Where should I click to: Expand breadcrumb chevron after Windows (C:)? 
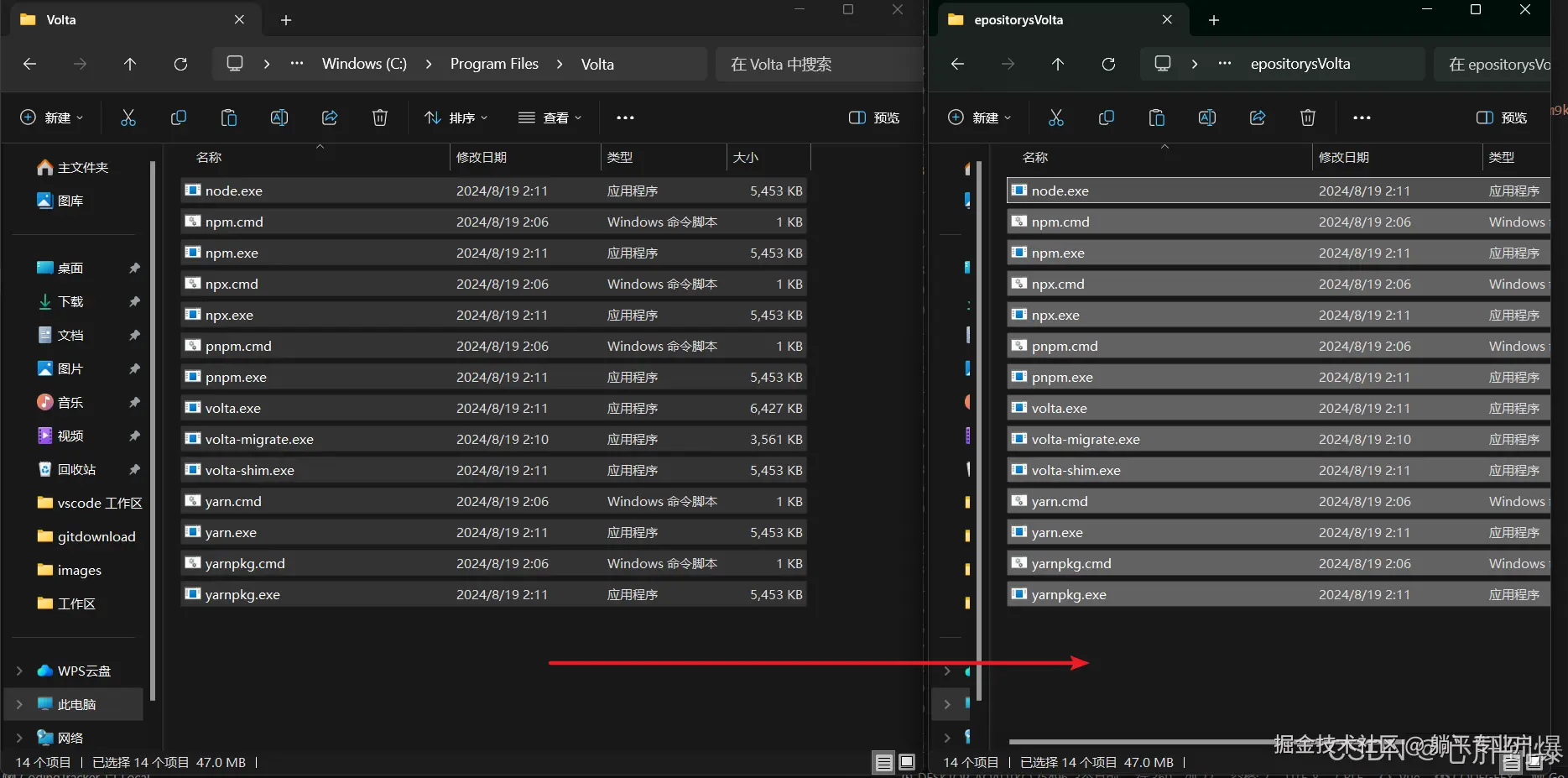[429, 64]
